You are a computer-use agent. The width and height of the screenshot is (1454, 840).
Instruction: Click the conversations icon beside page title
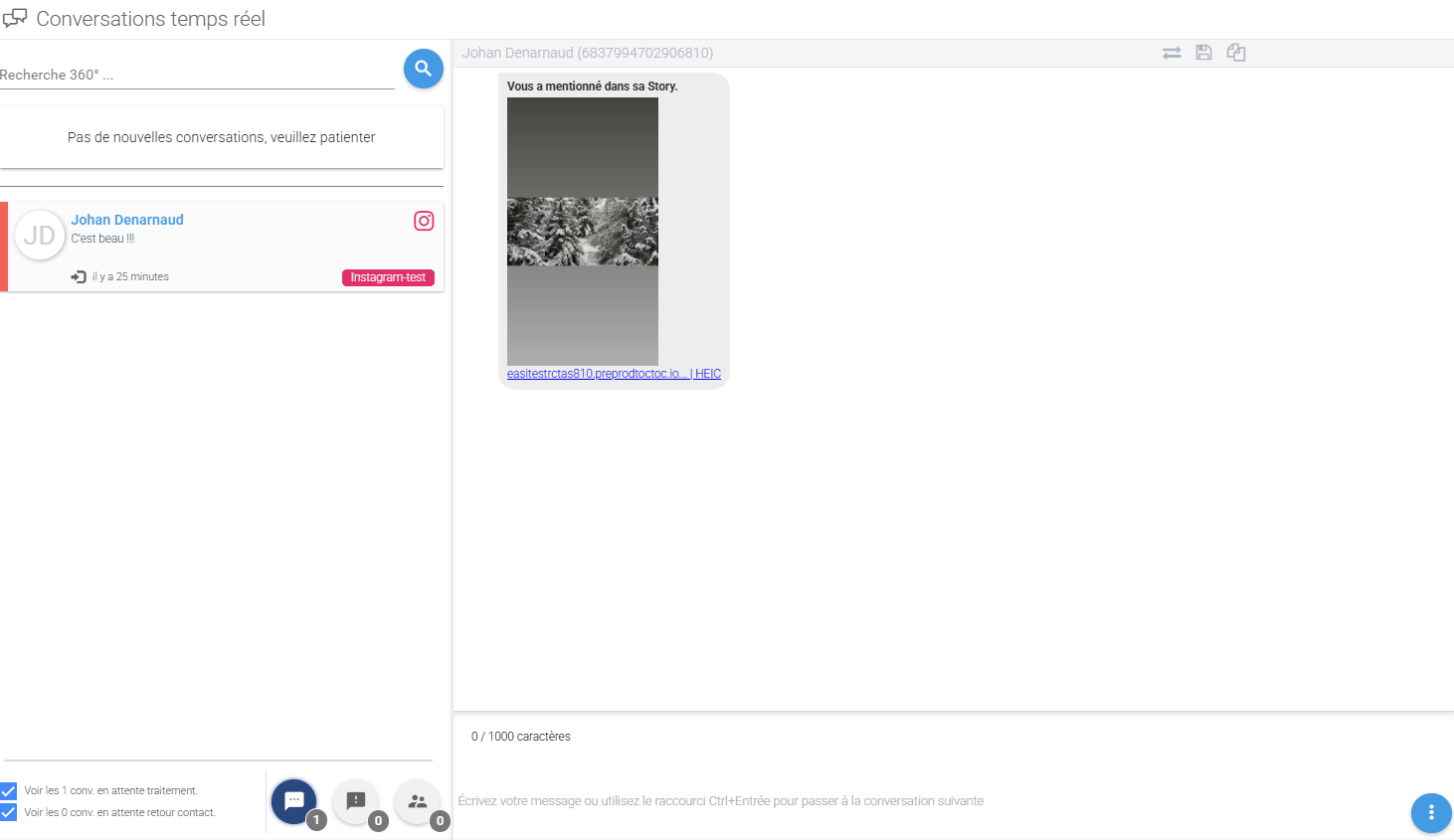coord(15,19)
